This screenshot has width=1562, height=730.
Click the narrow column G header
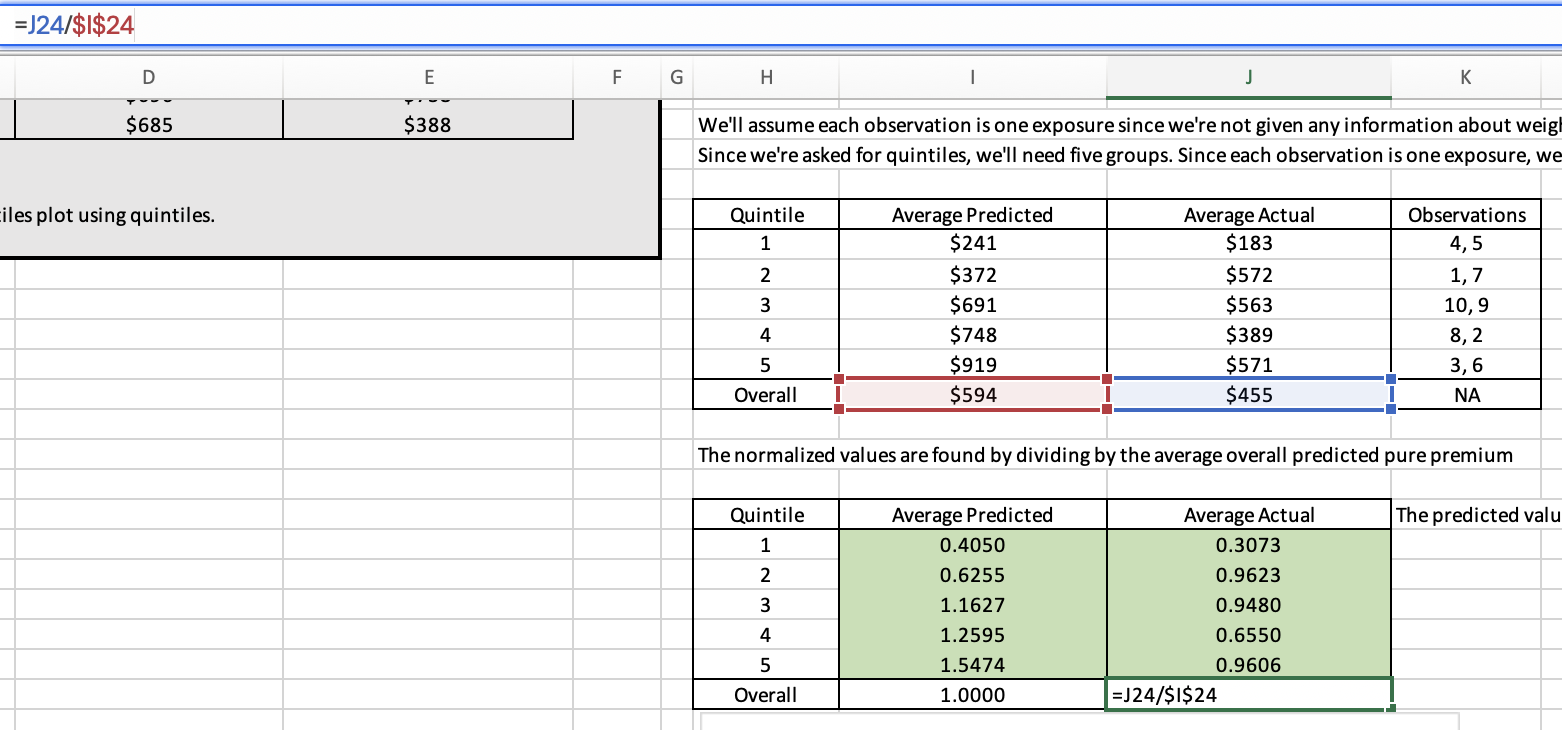pyautogui.click(x=676, y=76)
